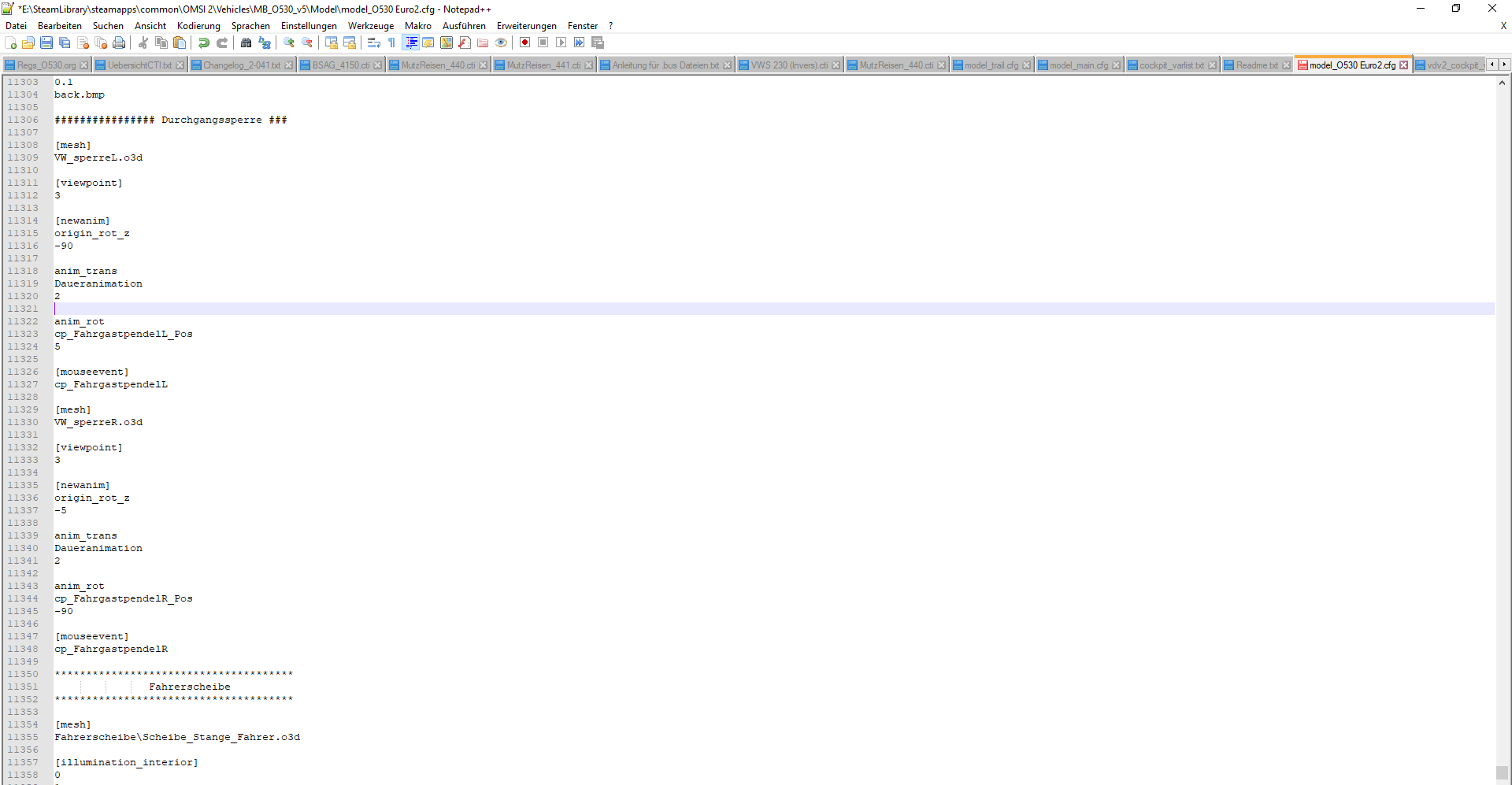Click the Print icon in toolbar
Viewport: 1512px width, 785px height.
pos(119,43)
